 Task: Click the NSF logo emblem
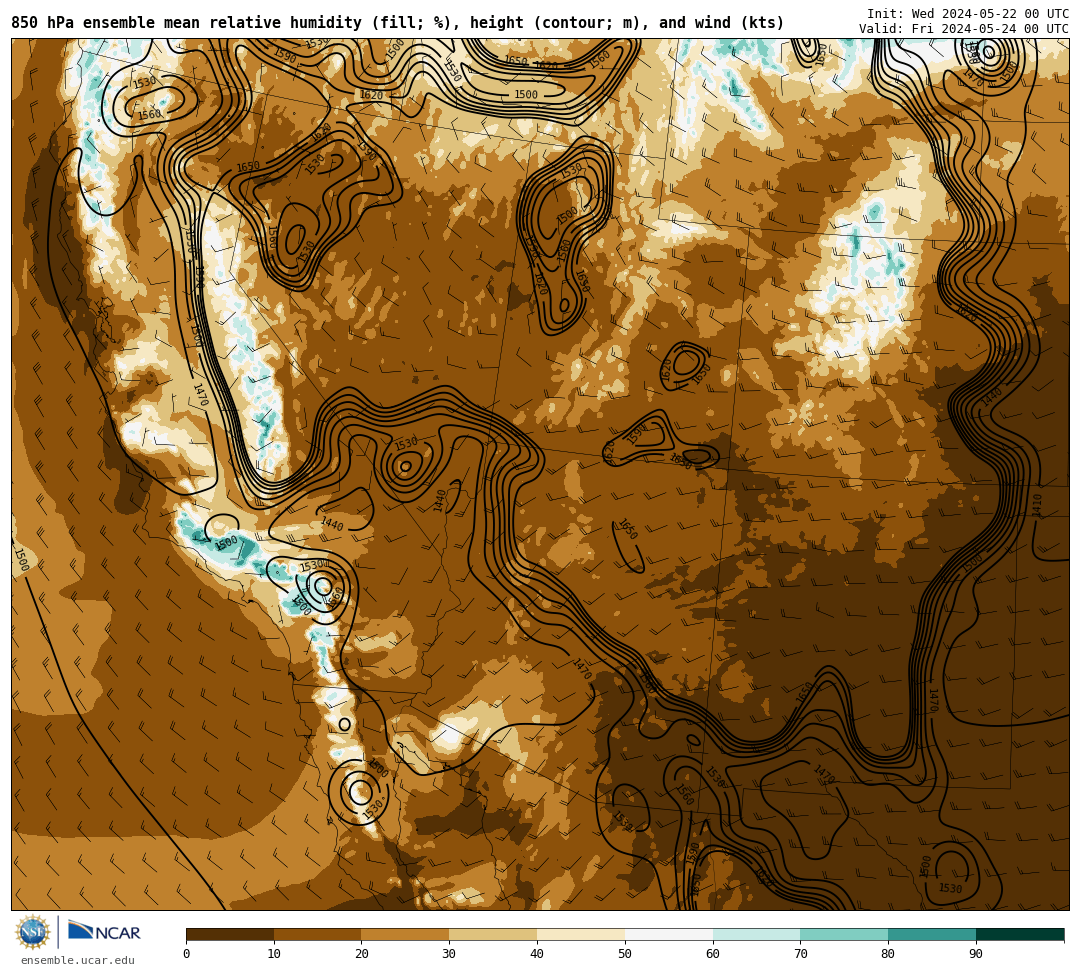[x=33, y=932]
